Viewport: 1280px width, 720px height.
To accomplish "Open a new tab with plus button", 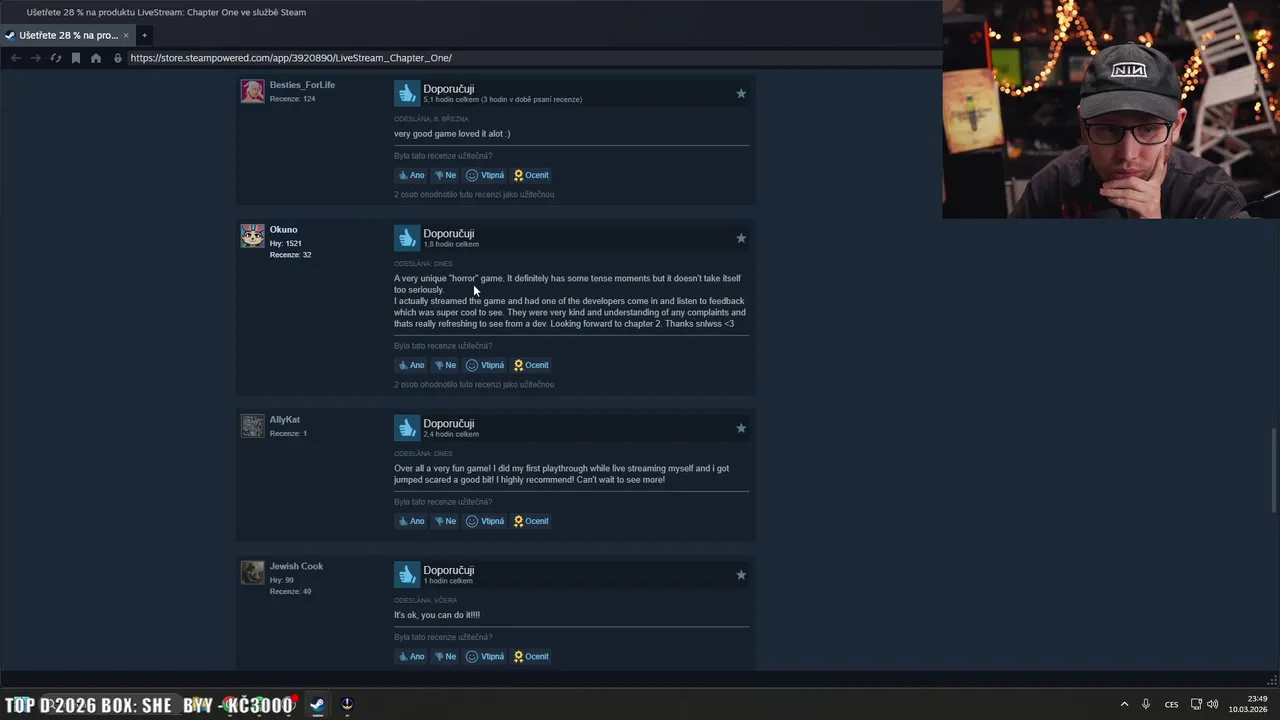I will click(144, 35).
